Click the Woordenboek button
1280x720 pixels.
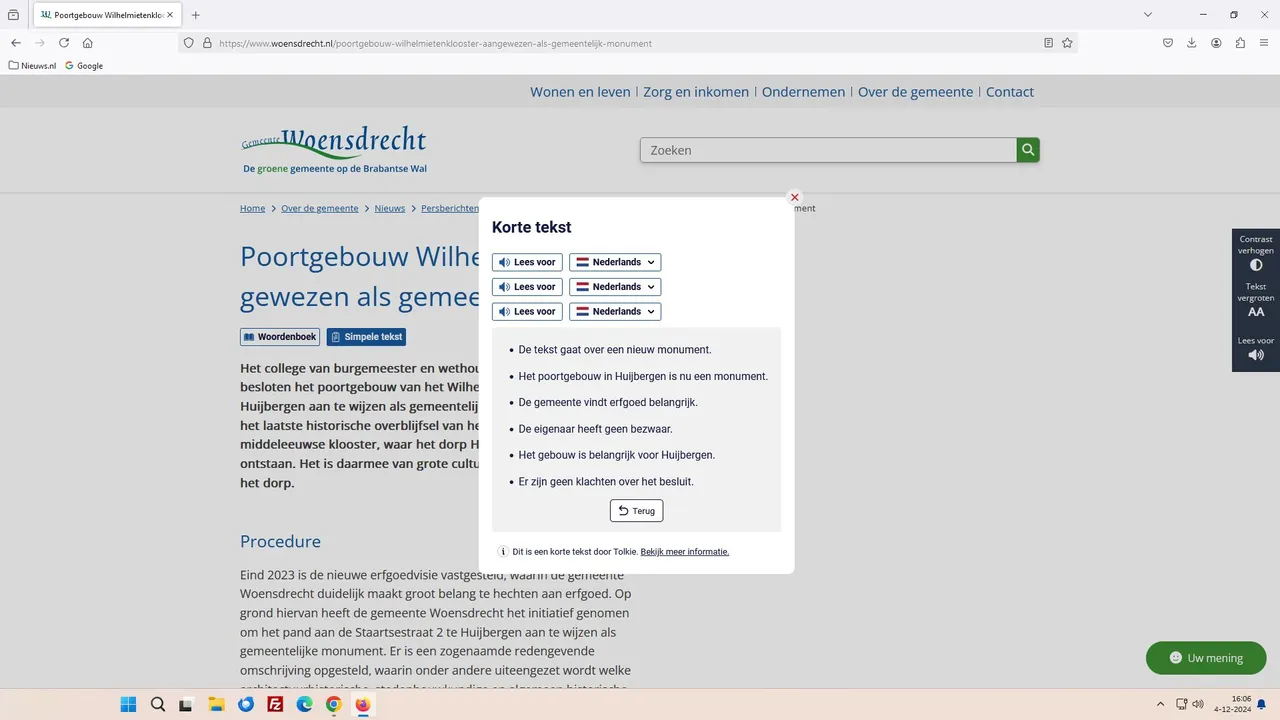tap(280, 337)
